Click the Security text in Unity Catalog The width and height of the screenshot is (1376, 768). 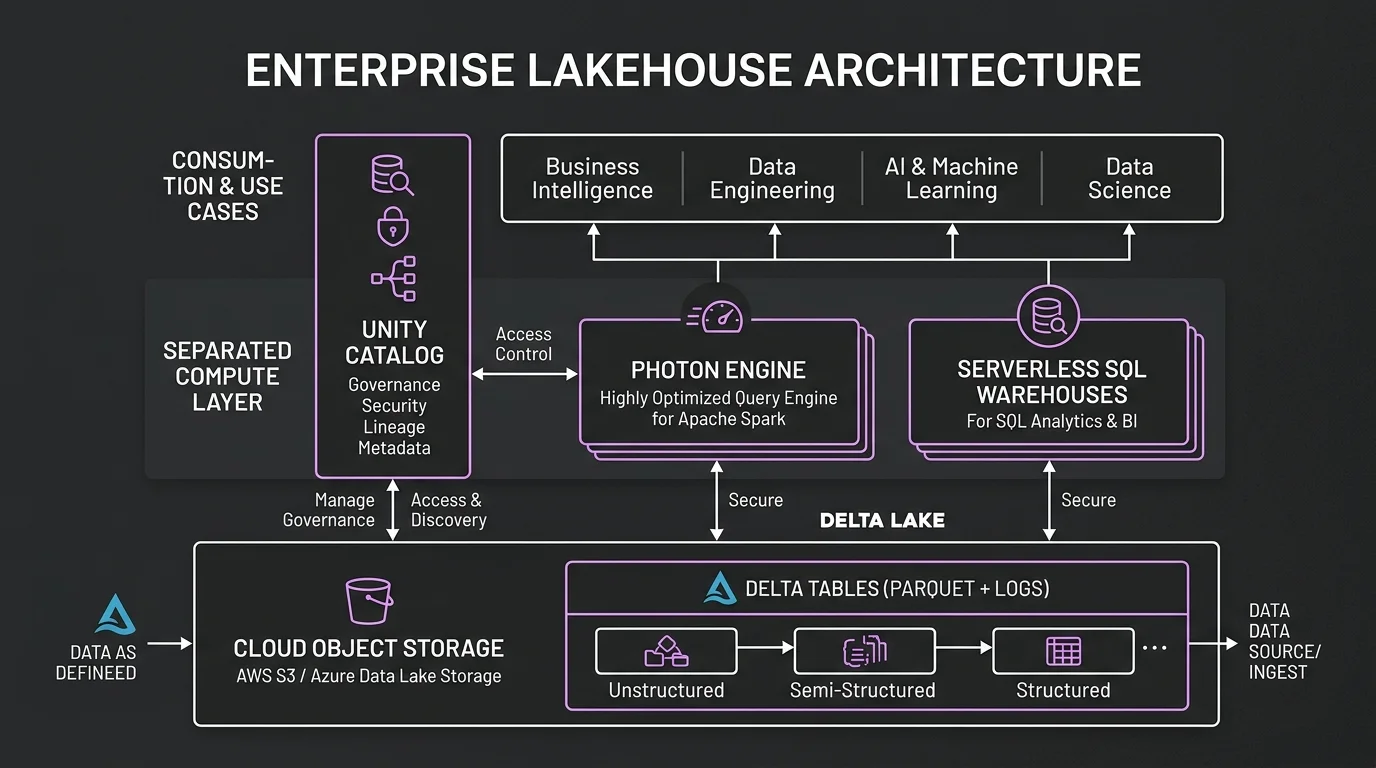394,406
